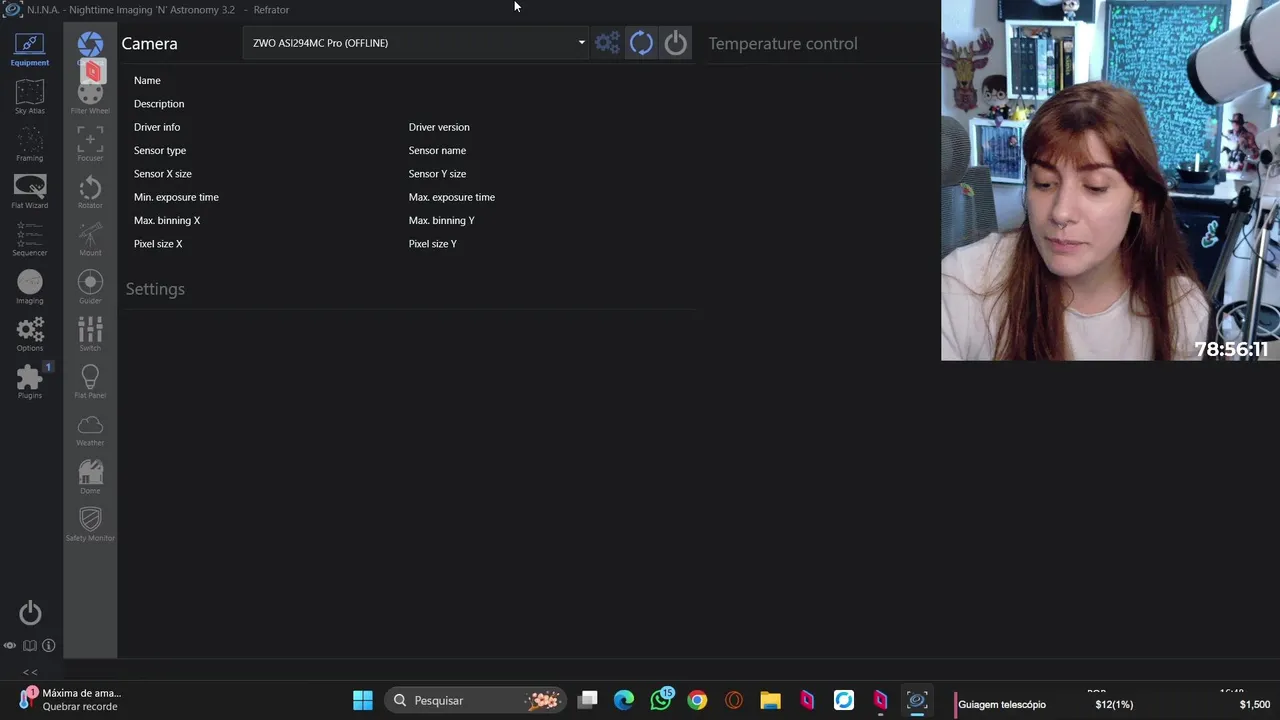Open the Flat Wizard
The width and height of the screenshot is (1280, 720).
[29, 191]
